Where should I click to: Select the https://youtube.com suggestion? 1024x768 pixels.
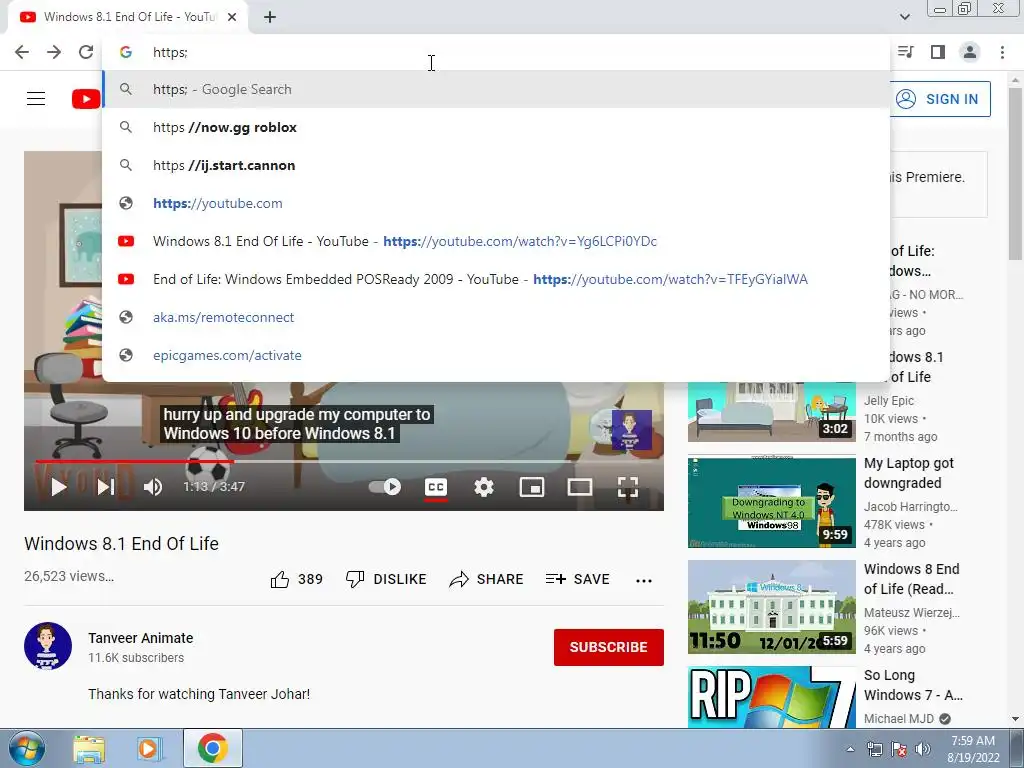496,203
